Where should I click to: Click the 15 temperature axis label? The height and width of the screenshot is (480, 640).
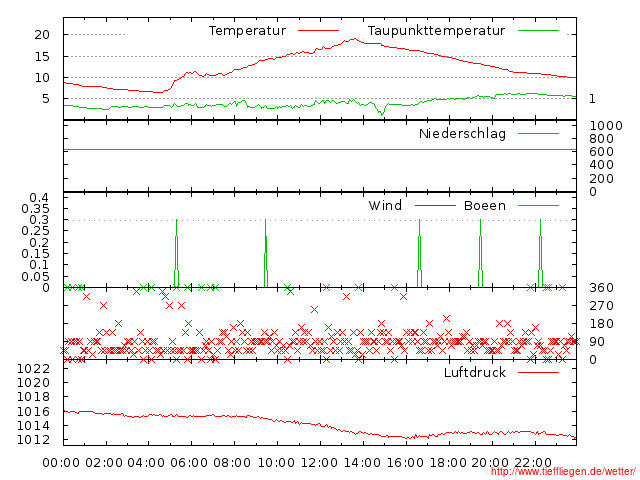pos(42,57)
